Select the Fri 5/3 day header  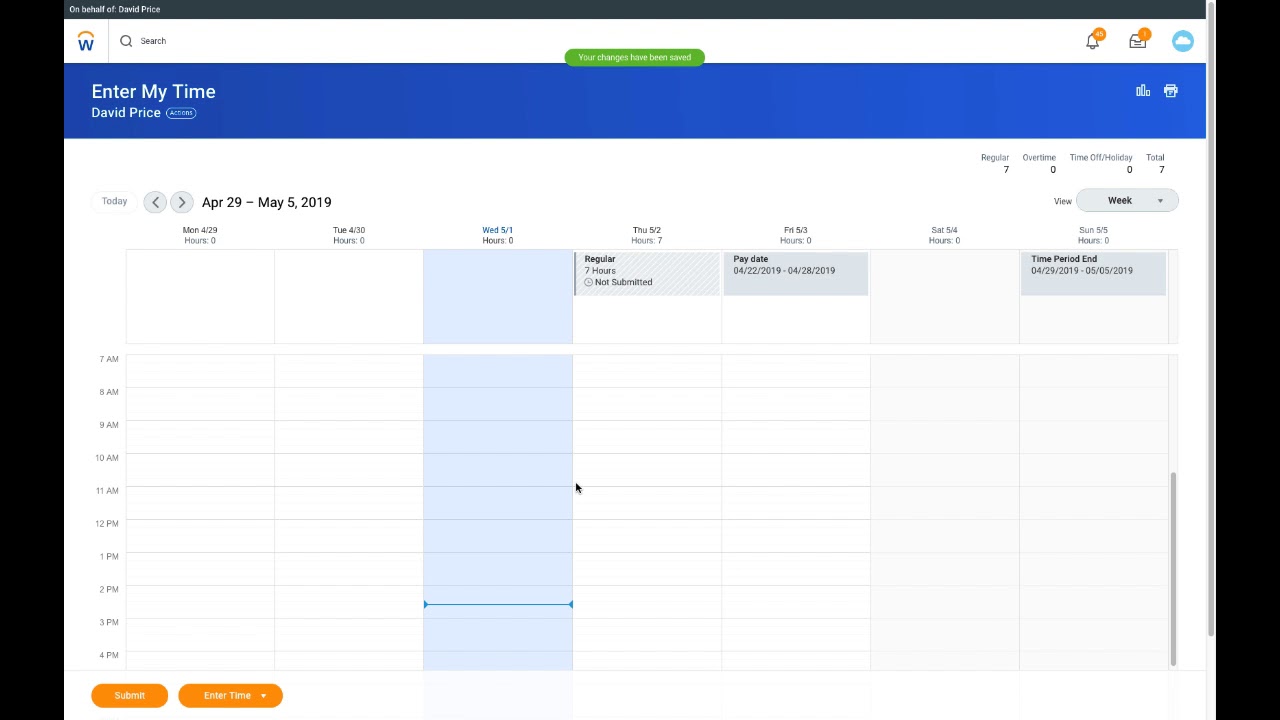[x=796, y=235]
